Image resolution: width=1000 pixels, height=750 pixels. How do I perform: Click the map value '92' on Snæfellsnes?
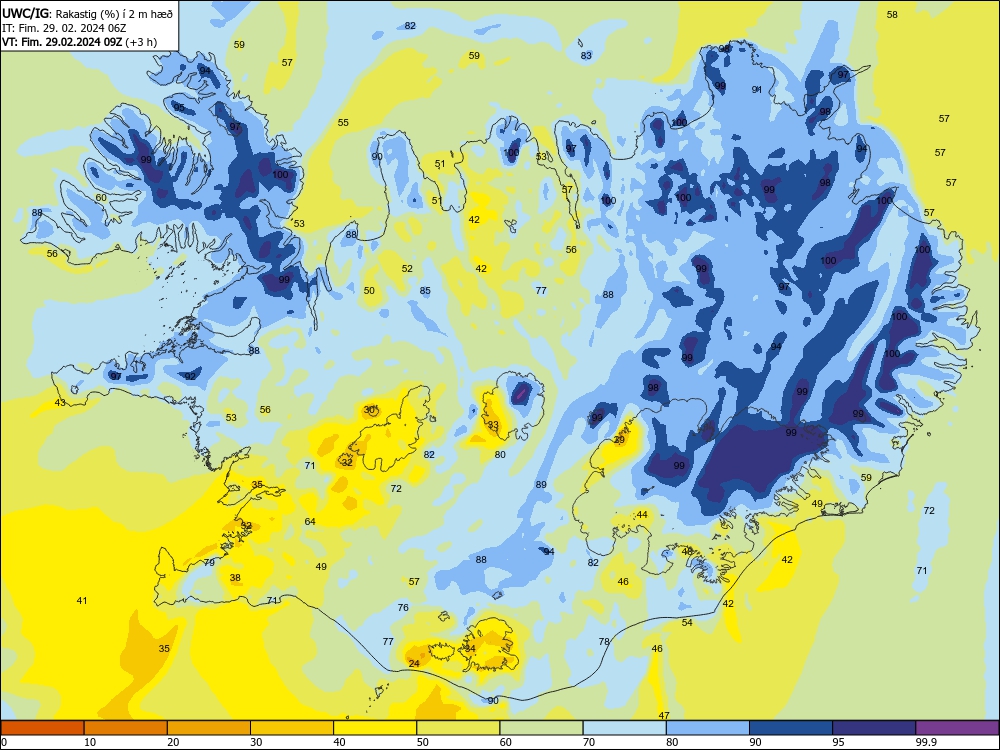click(x=190, y=376)
